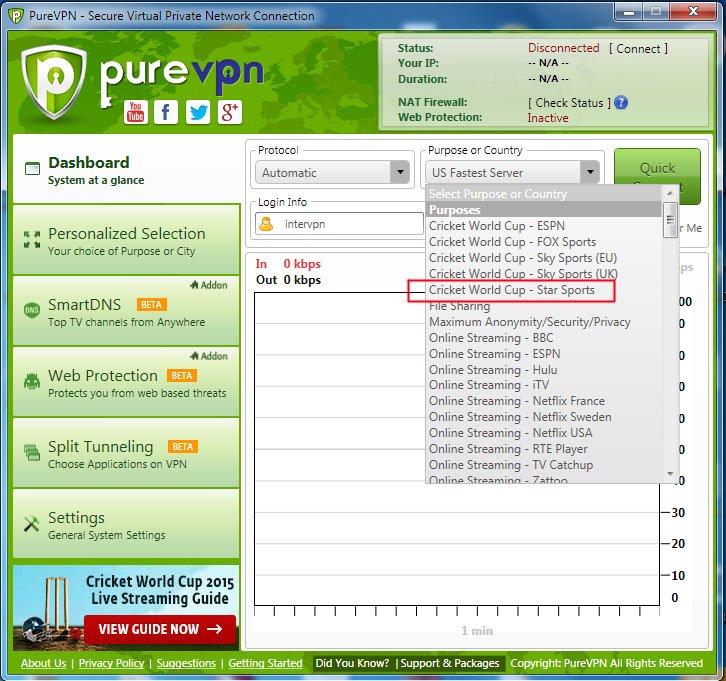Image resolution: width=726 pixels, height=681 pixels.
Task: Select Cricket World Cup - Sky Sports (EU)
Action: coord(544,258)
